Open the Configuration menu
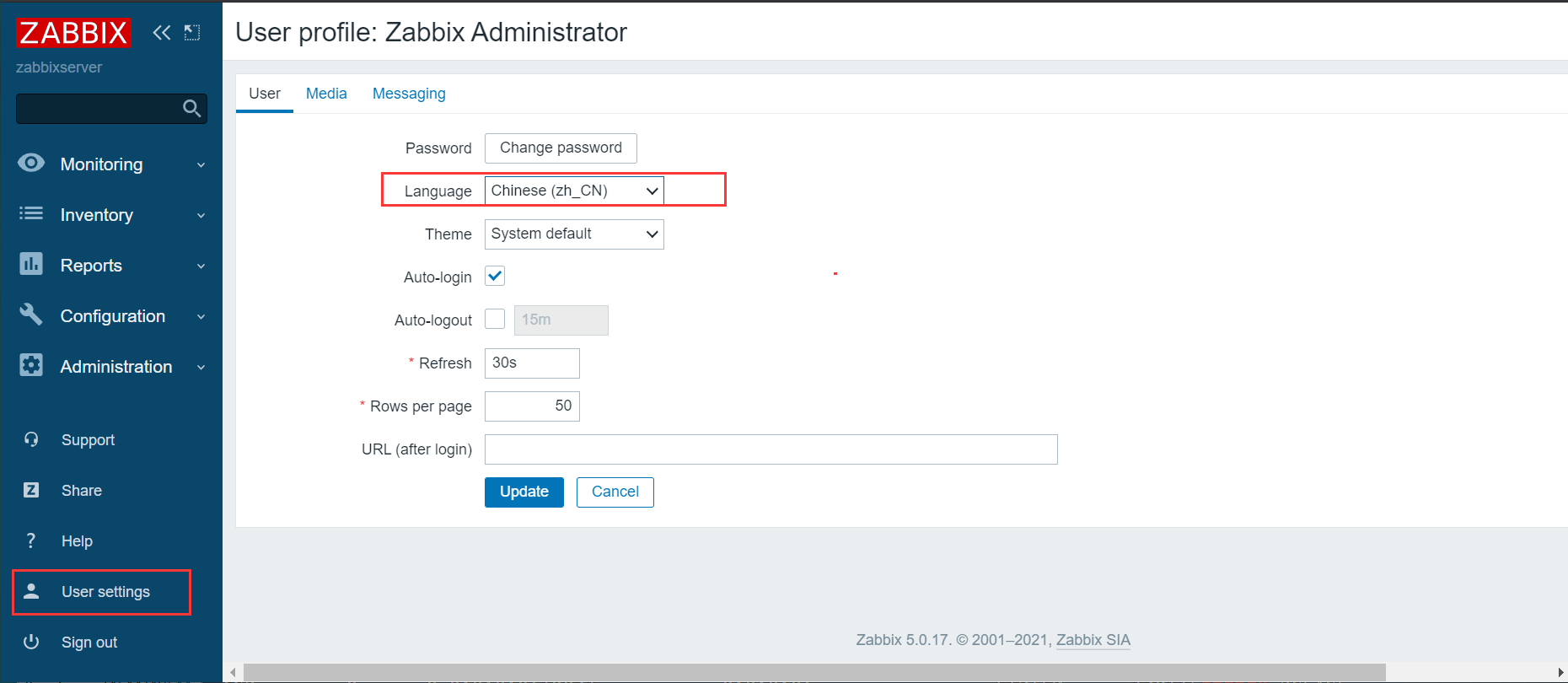This screenshot has height=683, width=1568. [111, 316]
